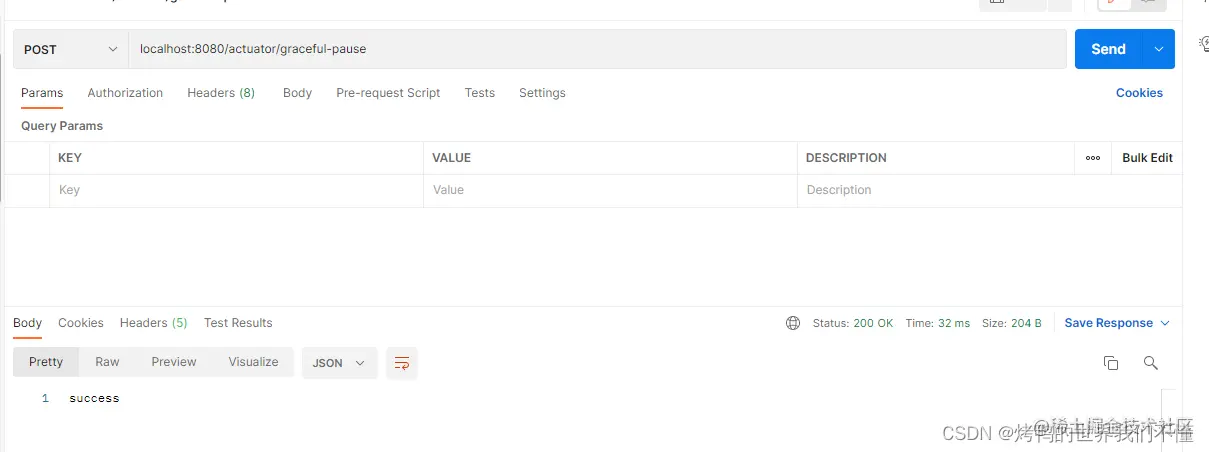Expand the Send button arrow dropdown

tap(1159, 49)
